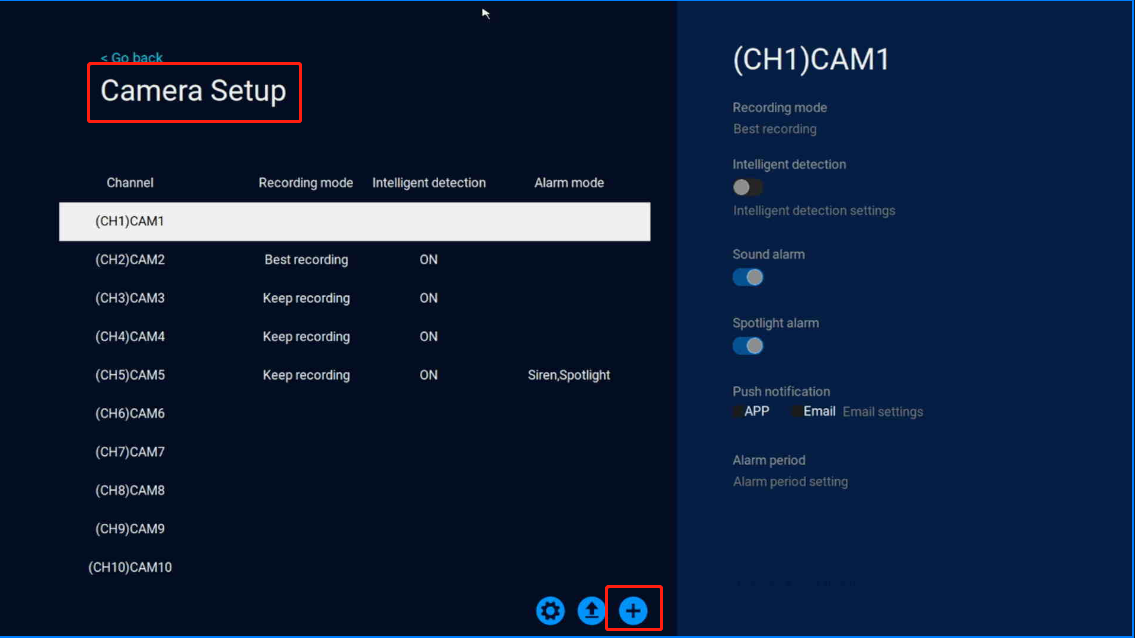Open the Email settings link
The height and width of the screenshot is (638, 1135).
point(882,411)
